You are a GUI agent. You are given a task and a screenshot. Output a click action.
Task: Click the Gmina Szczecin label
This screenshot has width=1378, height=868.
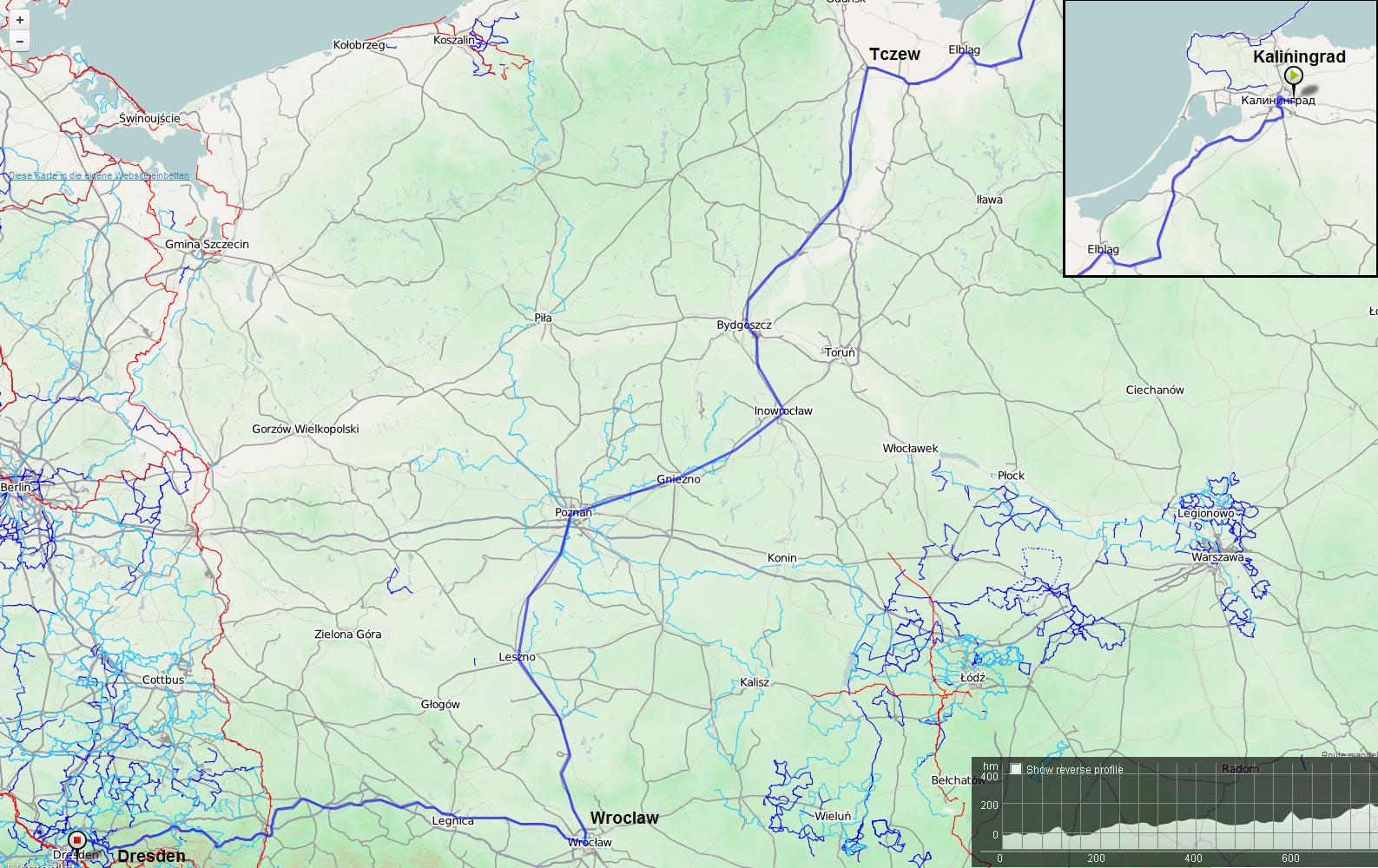pyautogui.click(x=207, y=244)
